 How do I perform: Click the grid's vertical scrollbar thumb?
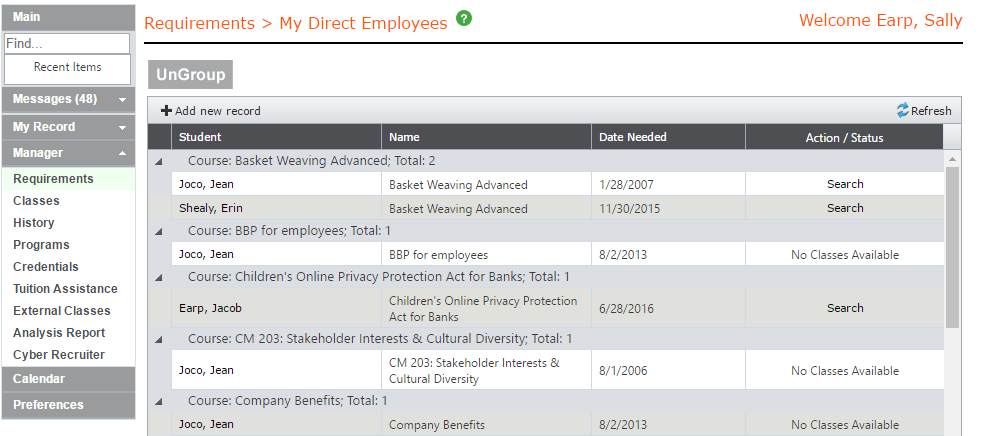tap(952, 245)
